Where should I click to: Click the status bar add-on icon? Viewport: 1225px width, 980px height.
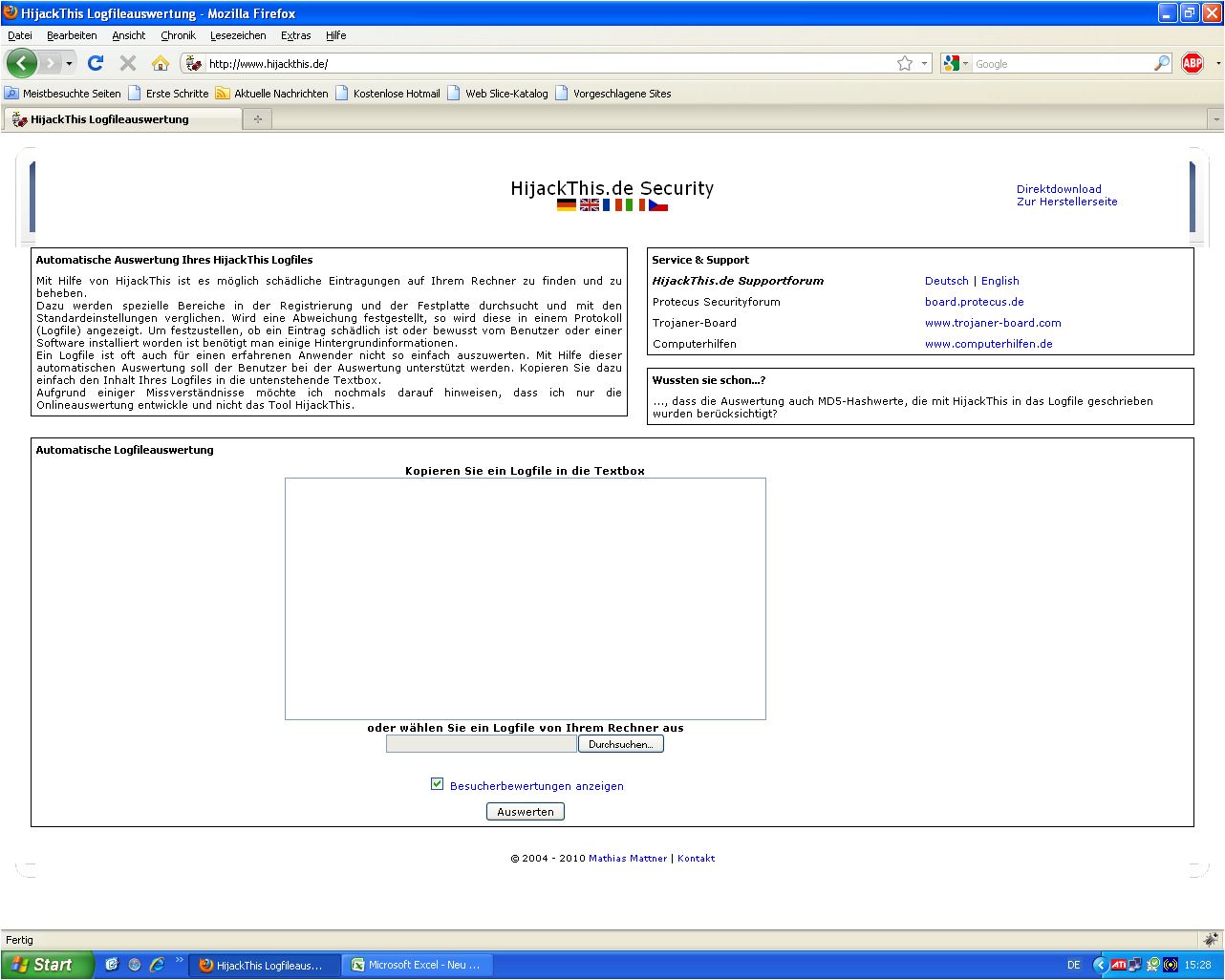1211,940
